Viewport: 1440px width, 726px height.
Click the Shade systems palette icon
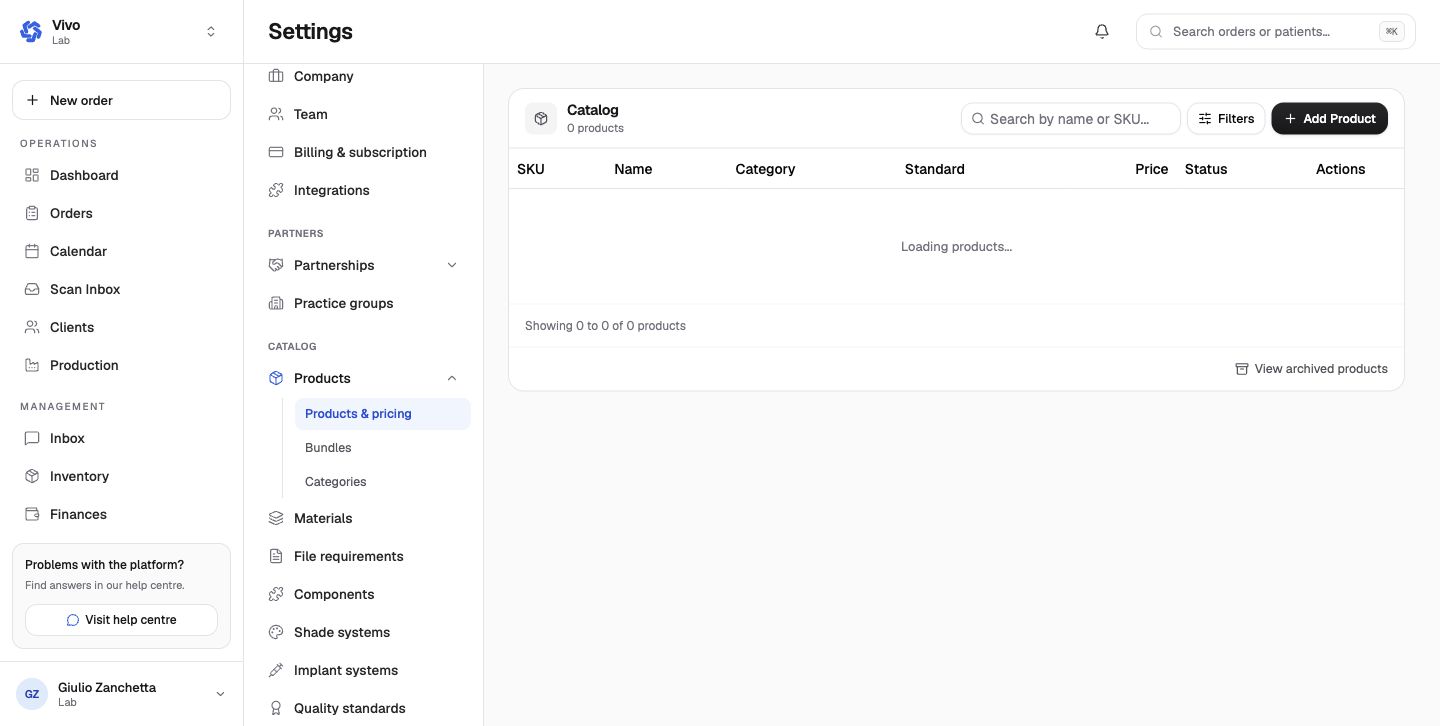coord(276,632)
